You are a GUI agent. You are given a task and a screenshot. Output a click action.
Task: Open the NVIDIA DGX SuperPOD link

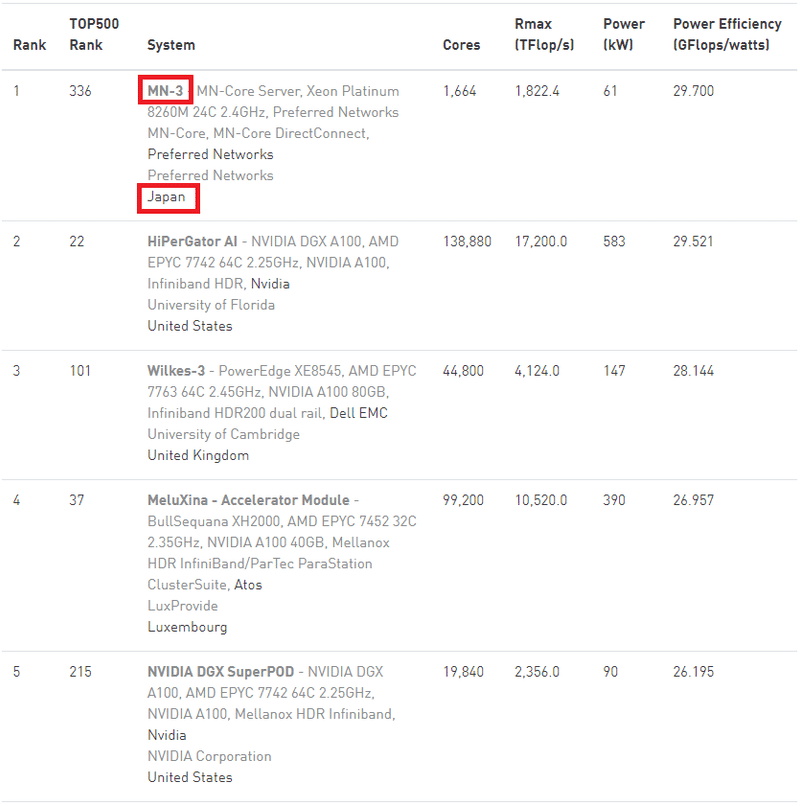[221, 672]
